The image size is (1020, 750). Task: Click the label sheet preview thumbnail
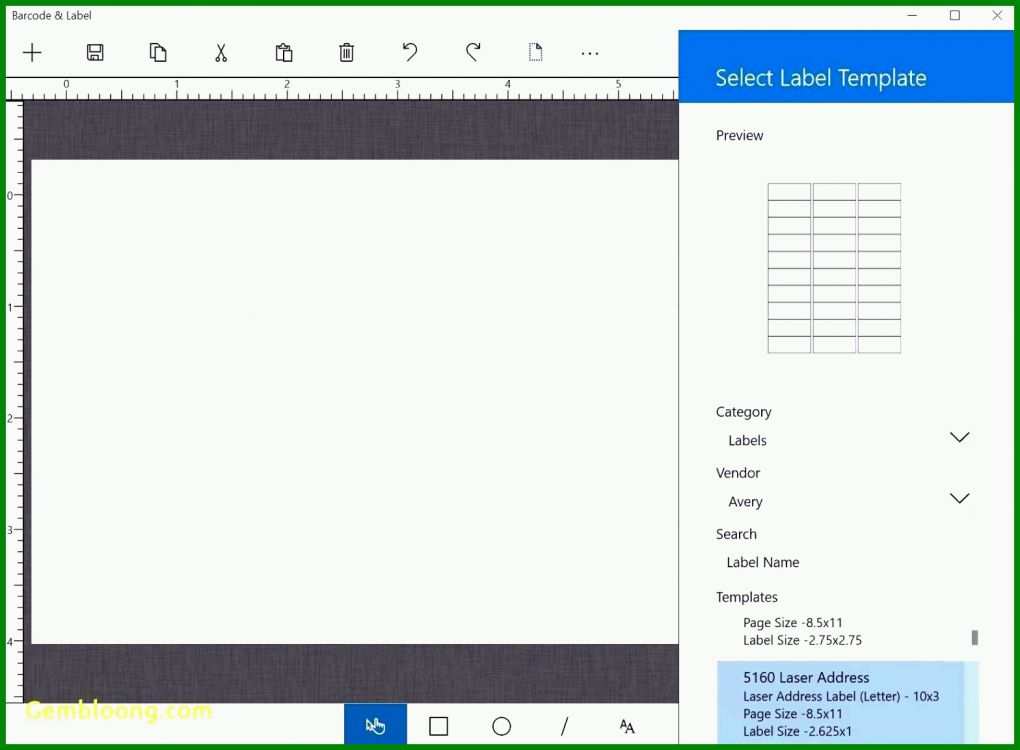coord(834,268)
